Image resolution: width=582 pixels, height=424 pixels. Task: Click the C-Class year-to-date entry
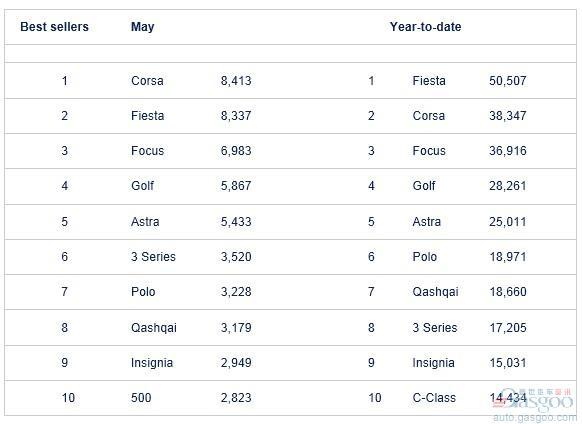coord(434,398)
